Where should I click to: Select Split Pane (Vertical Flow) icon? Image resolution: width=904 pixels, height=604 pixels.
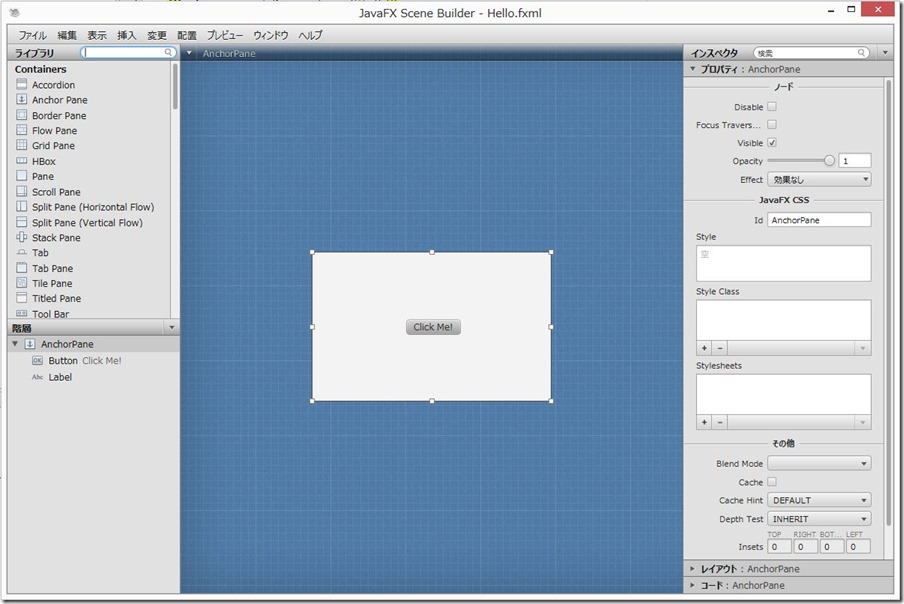pyautogui.click(x=22, y=222)
